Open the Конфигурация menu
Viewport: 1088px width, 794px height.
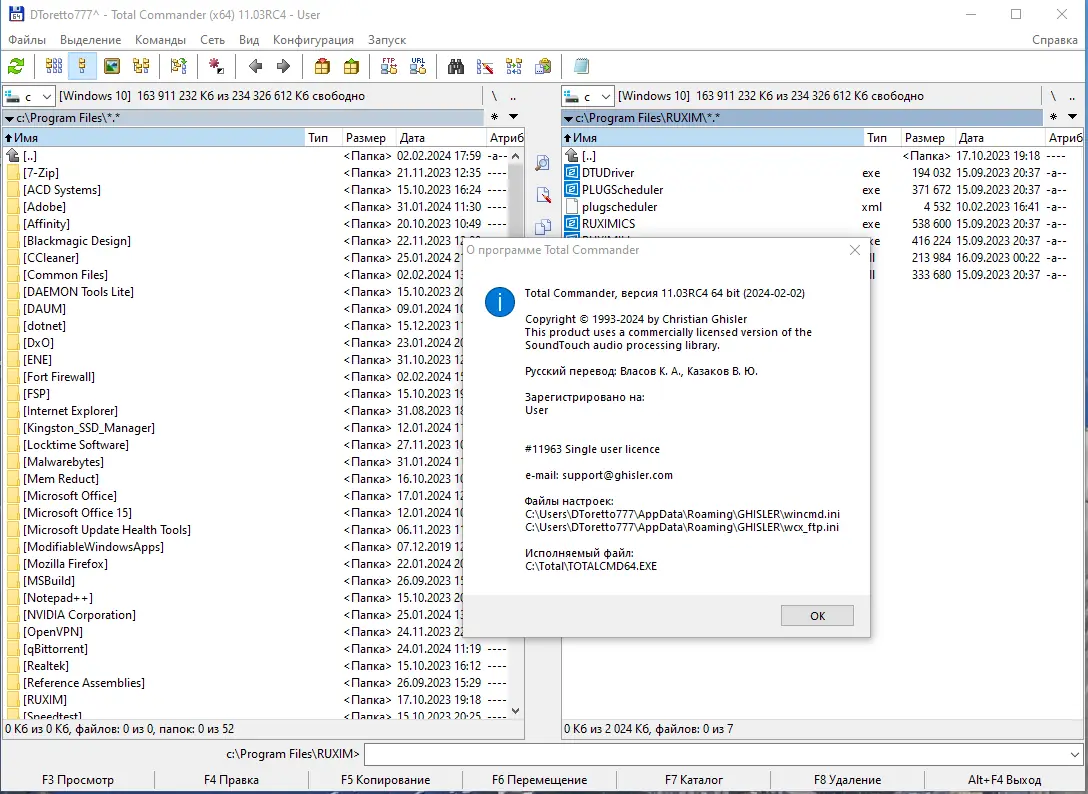pyautogui.click(x=313, y=40)
